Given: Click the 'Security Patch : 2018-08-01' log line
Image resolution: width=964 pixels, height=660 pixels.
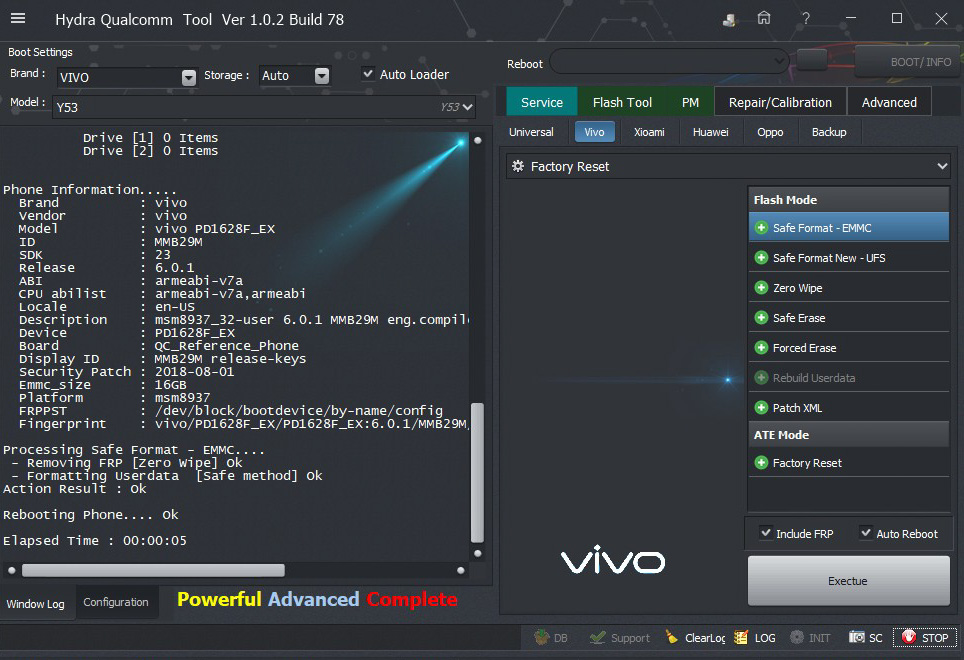Looking at the screenshot, I should click(x=126, y=372).
